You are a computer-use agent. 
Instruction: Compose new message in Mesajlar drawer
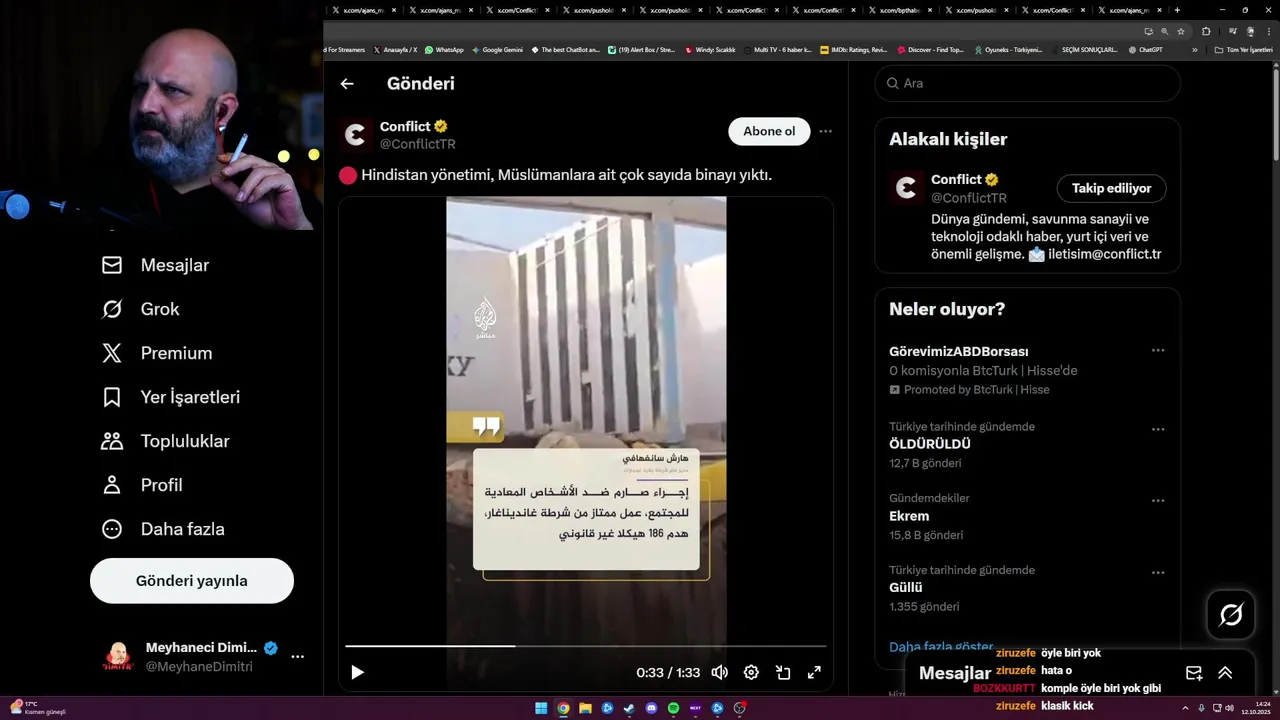tap(1193, 673)
